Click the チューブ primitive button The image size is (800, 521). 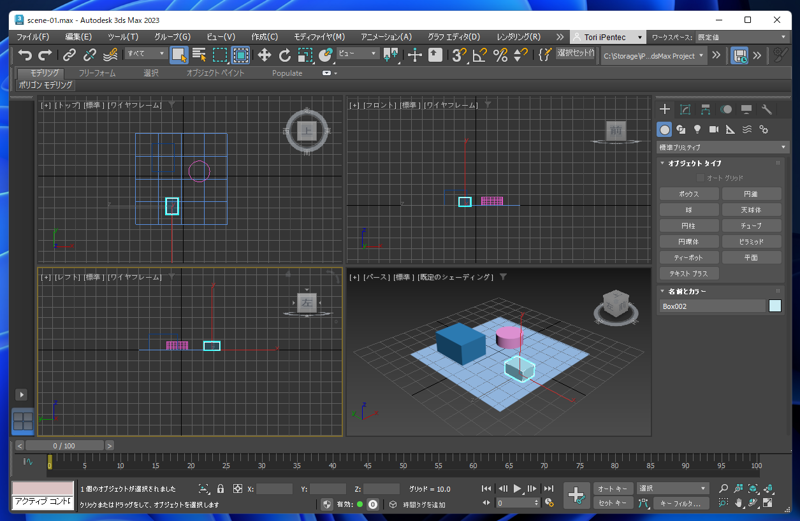point(751,226)
